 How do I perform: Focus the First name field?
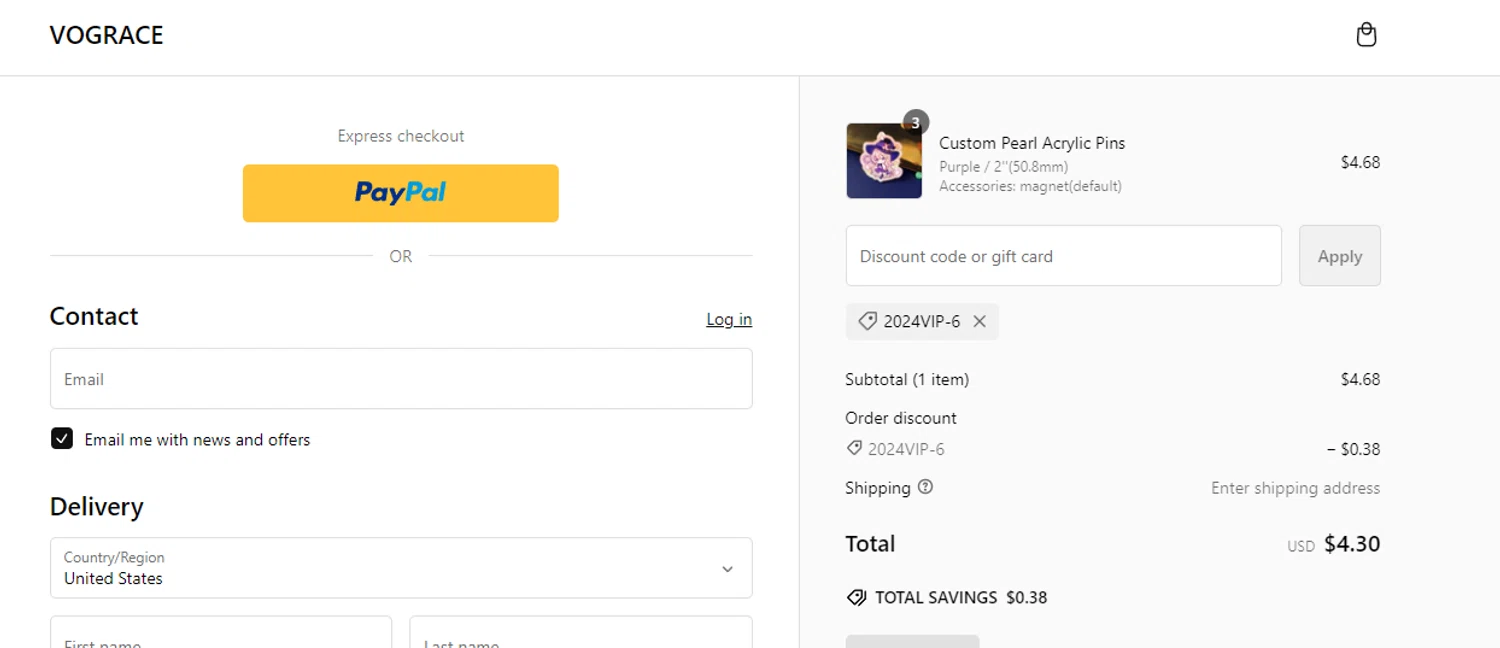click(220, 634)
